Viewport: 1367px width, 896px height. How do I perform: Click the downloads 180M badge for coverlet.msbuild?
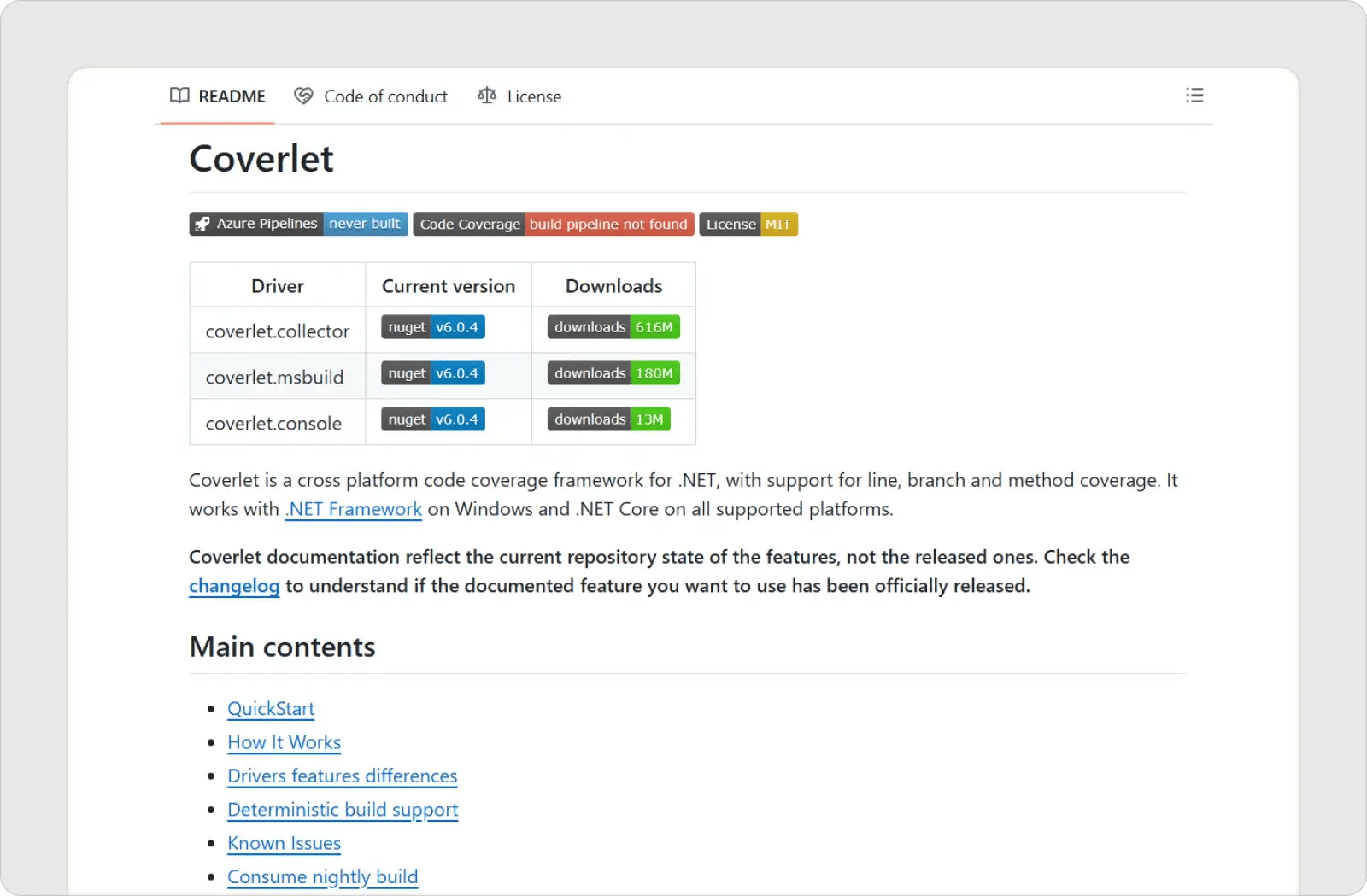coord(613,372)
